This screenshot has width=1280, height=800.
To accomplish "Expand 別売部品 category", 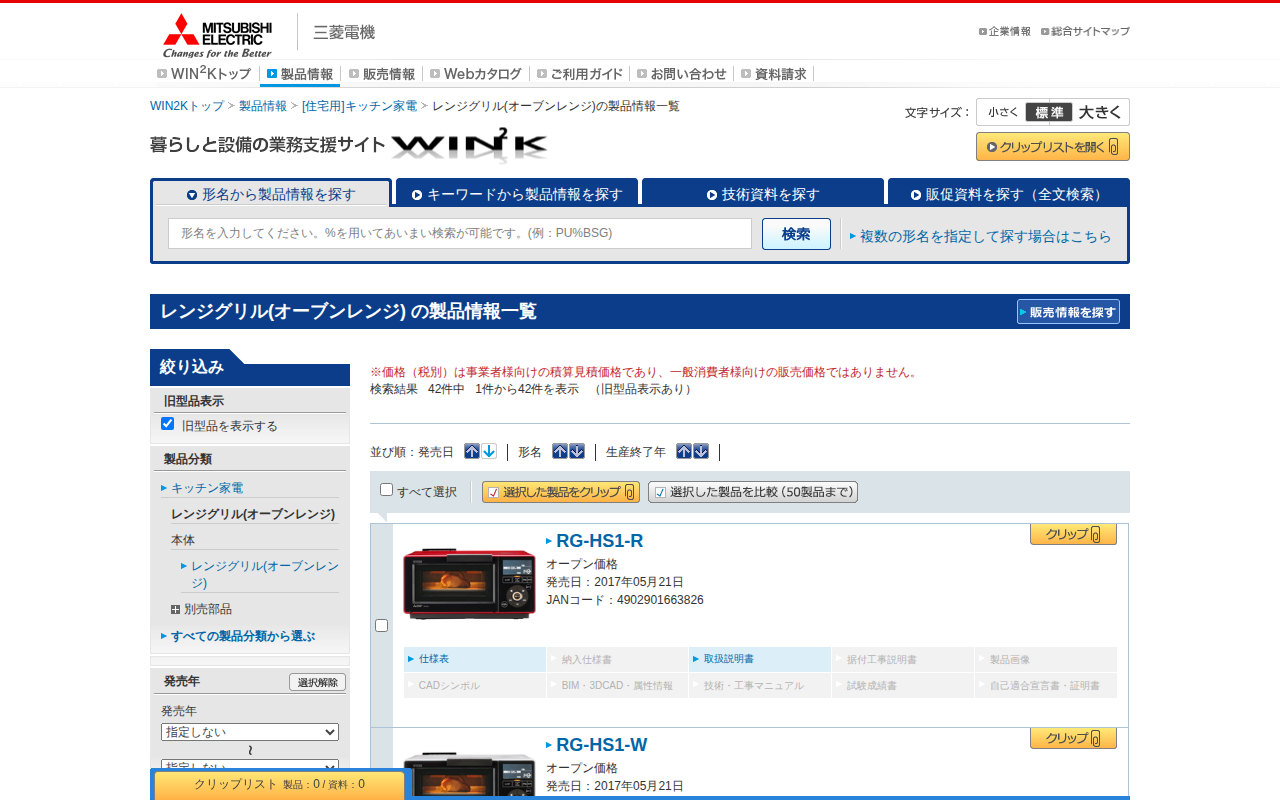I will pyautogui.click(x=201, y=609).
